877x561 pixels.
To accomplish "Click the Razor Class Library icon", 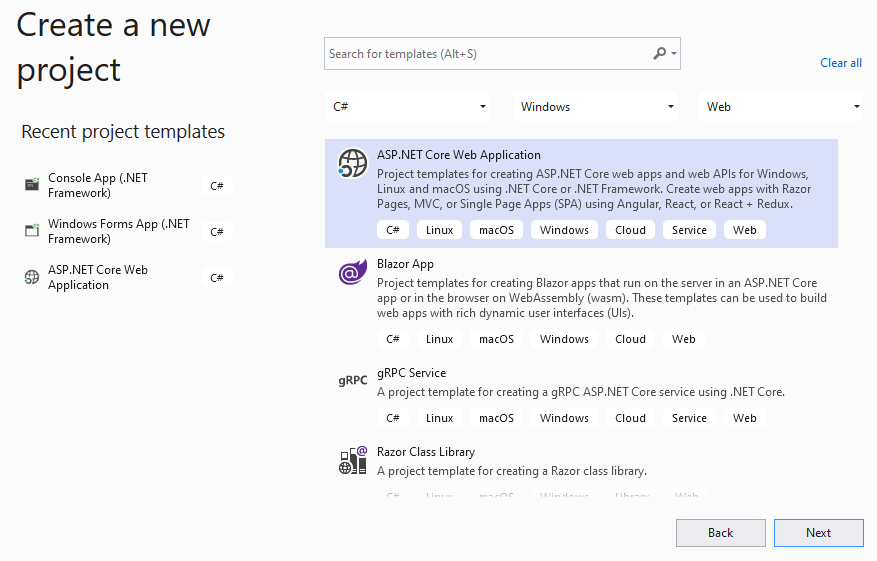I will click(x=353, y=460).
